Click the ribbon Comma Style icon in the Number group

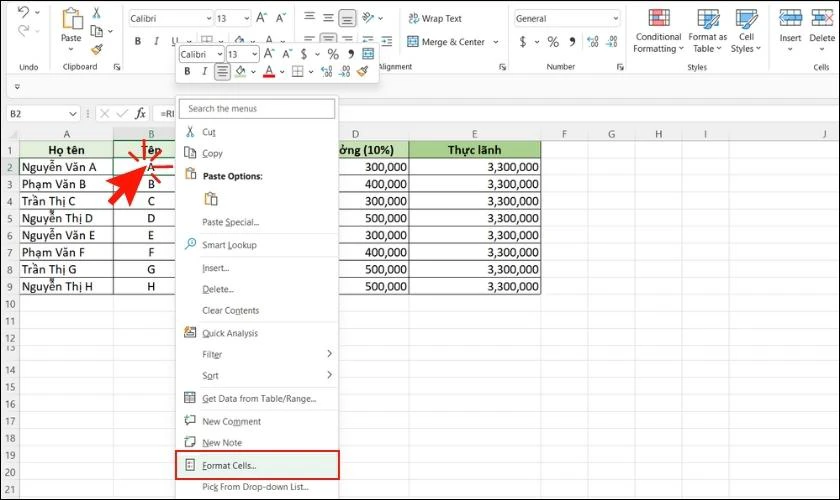(572, 41)
